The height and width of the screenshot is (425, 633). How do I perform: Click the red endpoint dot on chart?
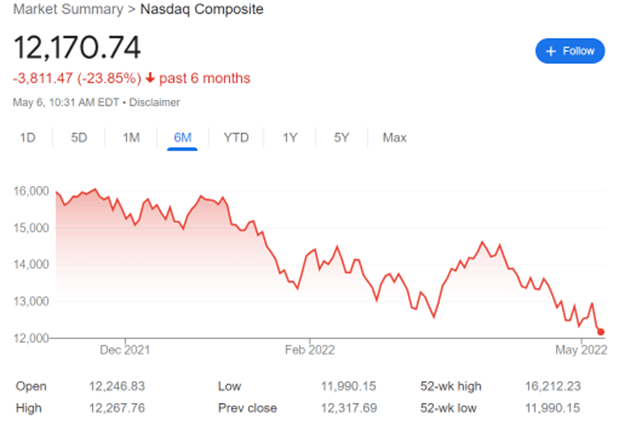[601, 331]
